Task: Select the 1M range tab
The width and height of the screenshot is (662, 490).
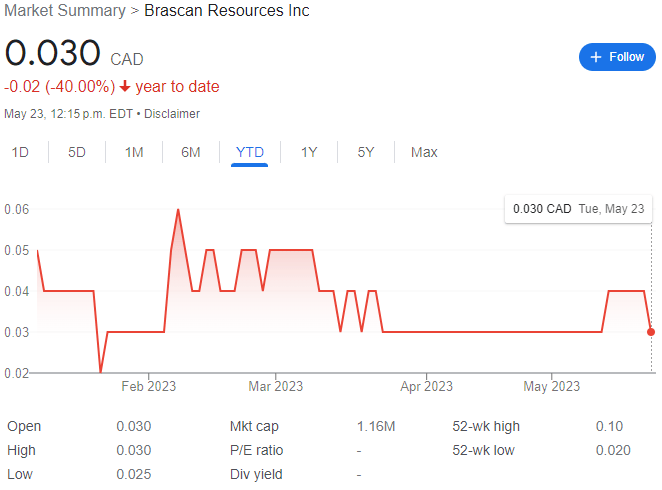Action: (x=134, y=152)
